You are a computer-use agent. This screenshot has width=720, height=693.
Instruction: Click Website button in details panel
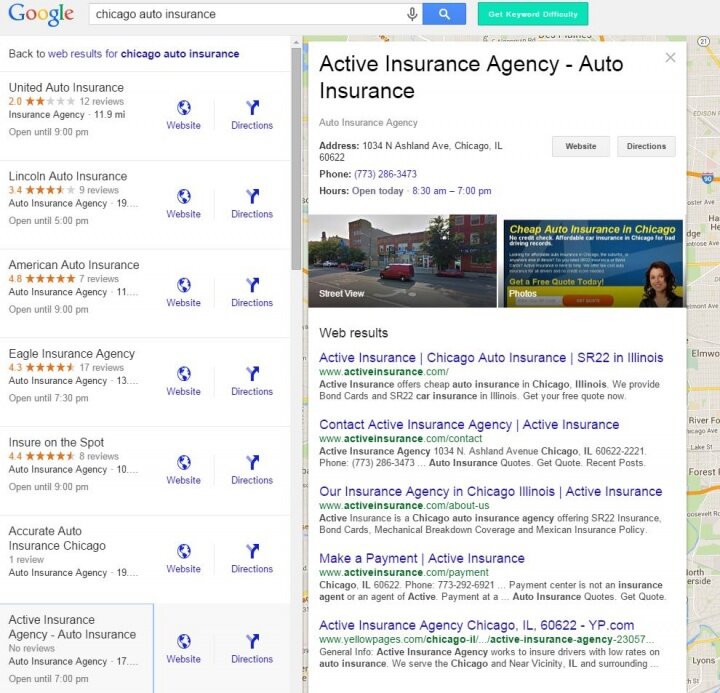pos(581,146)
